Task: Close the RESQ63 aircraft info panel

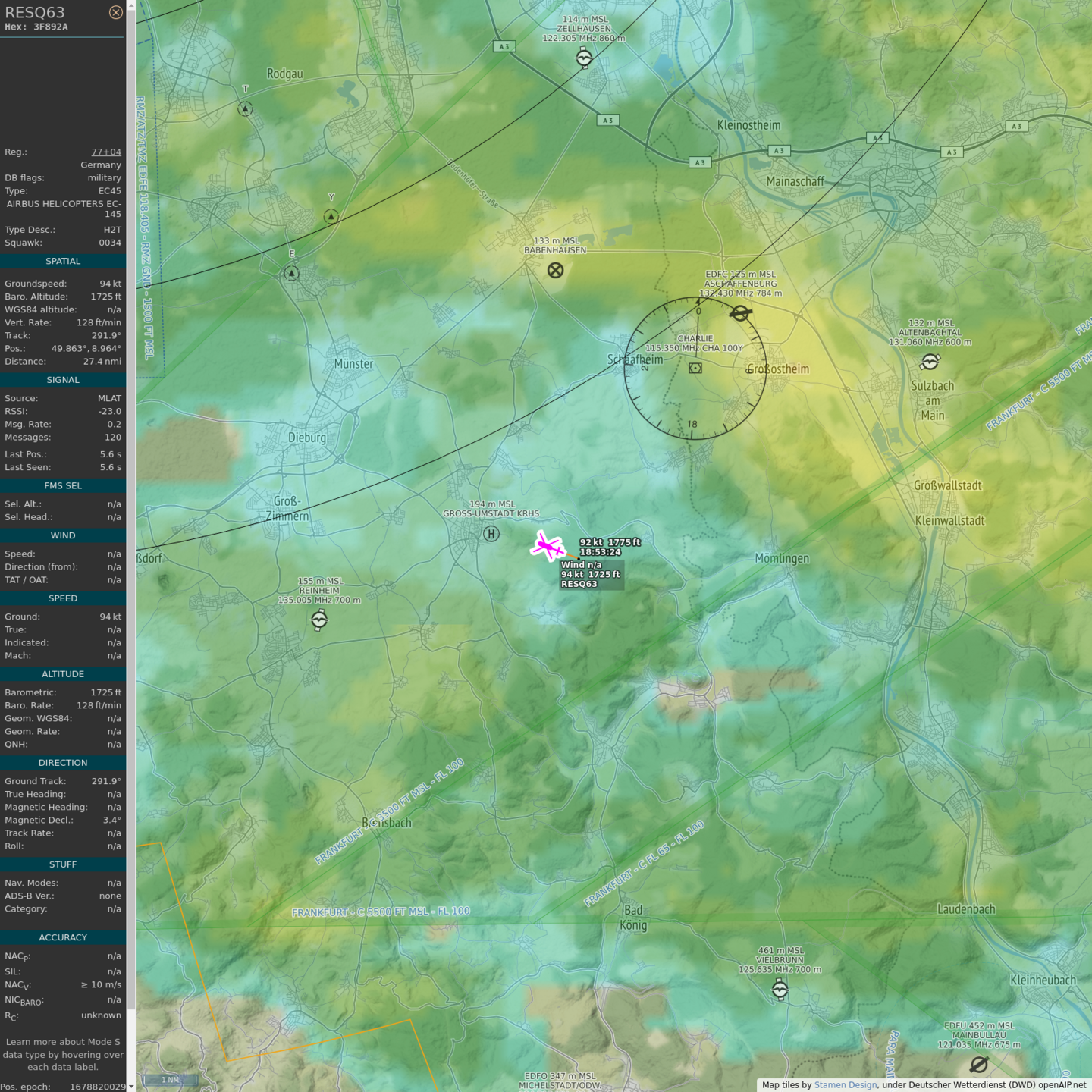Action: pyautogui.click(x=115, y=12)
